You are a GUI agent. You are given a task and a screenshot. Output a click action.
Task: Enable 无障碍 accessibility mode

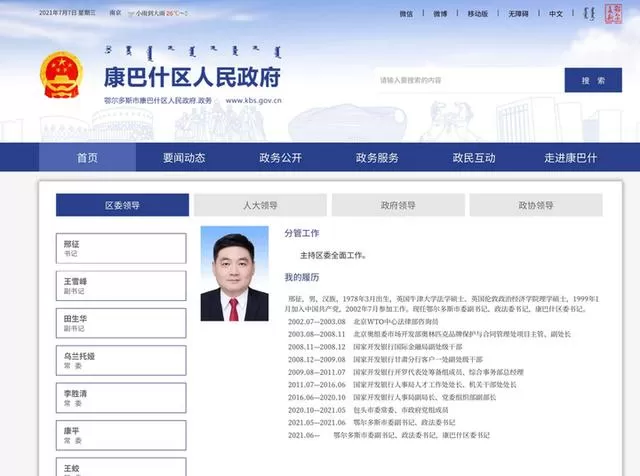518,14
